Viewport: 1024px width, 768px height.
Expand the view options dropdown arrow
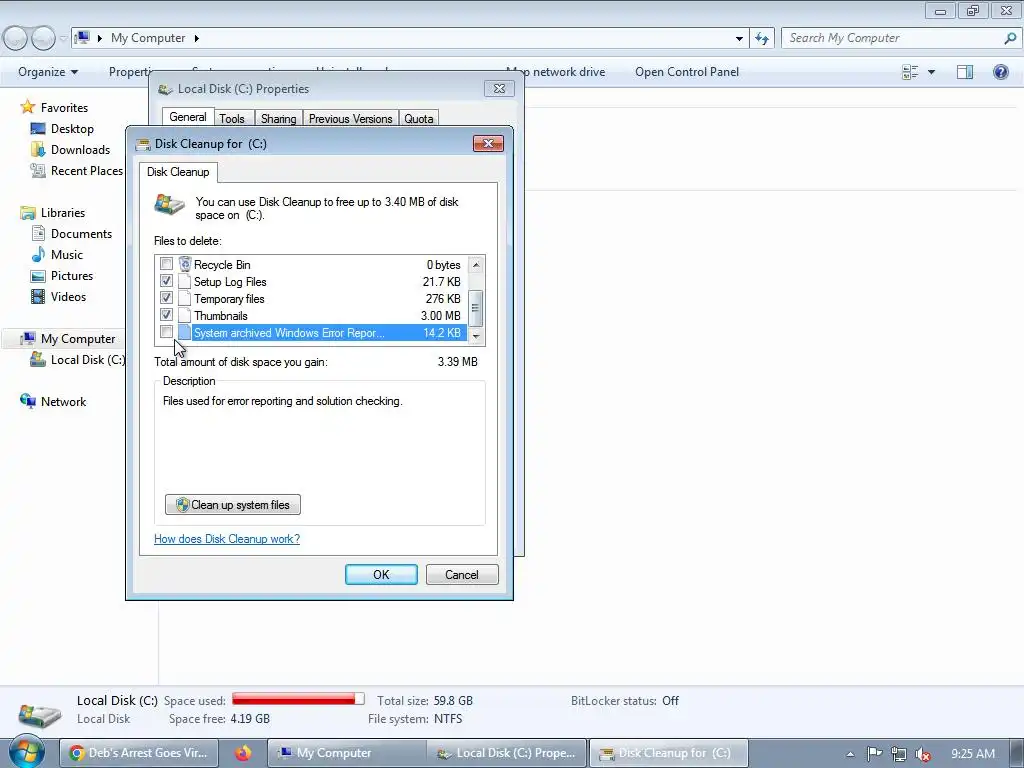coord(931,72)
